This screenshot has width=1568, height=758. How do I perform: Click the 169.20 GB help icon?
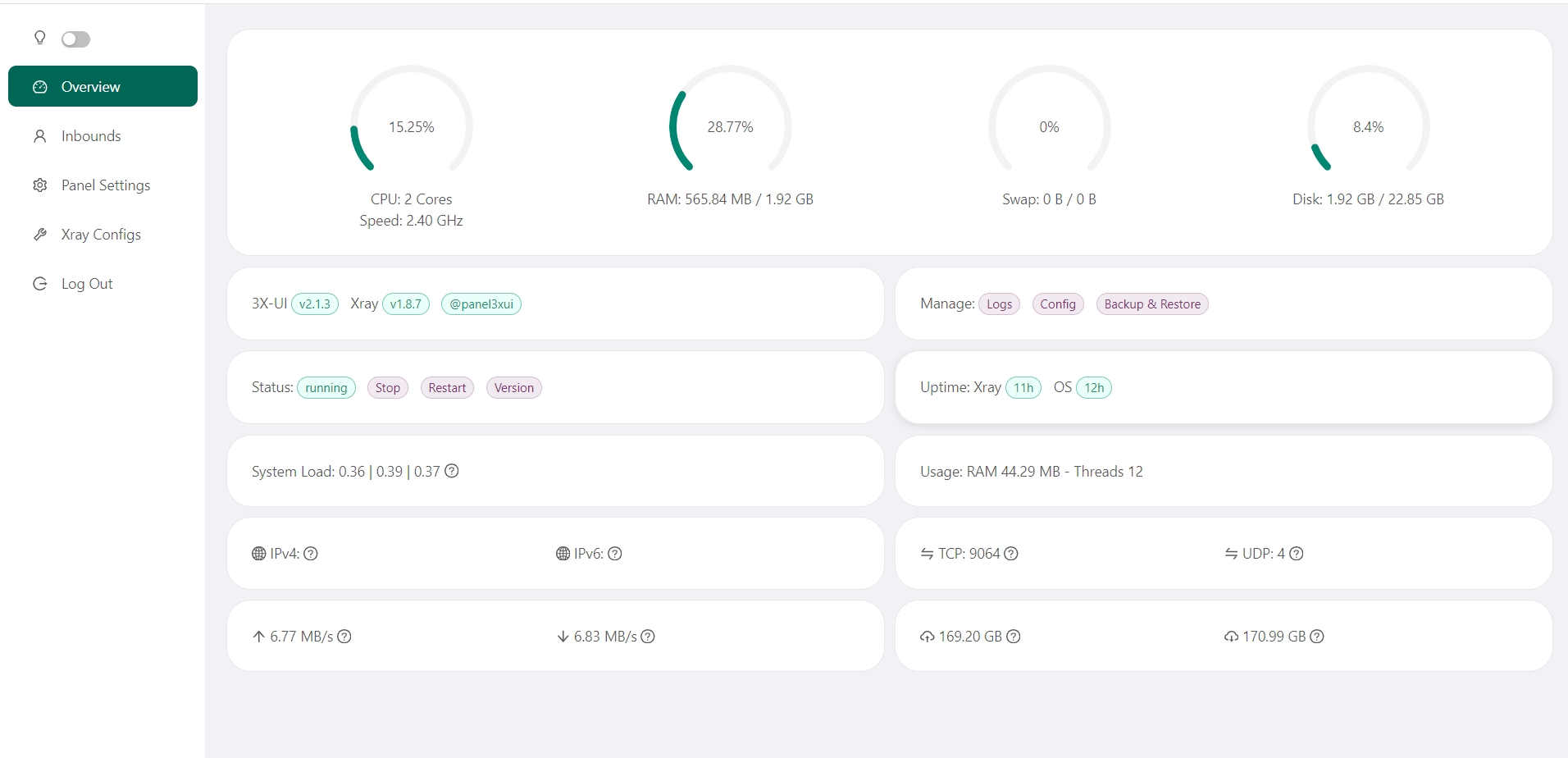tap(1014, 637)
